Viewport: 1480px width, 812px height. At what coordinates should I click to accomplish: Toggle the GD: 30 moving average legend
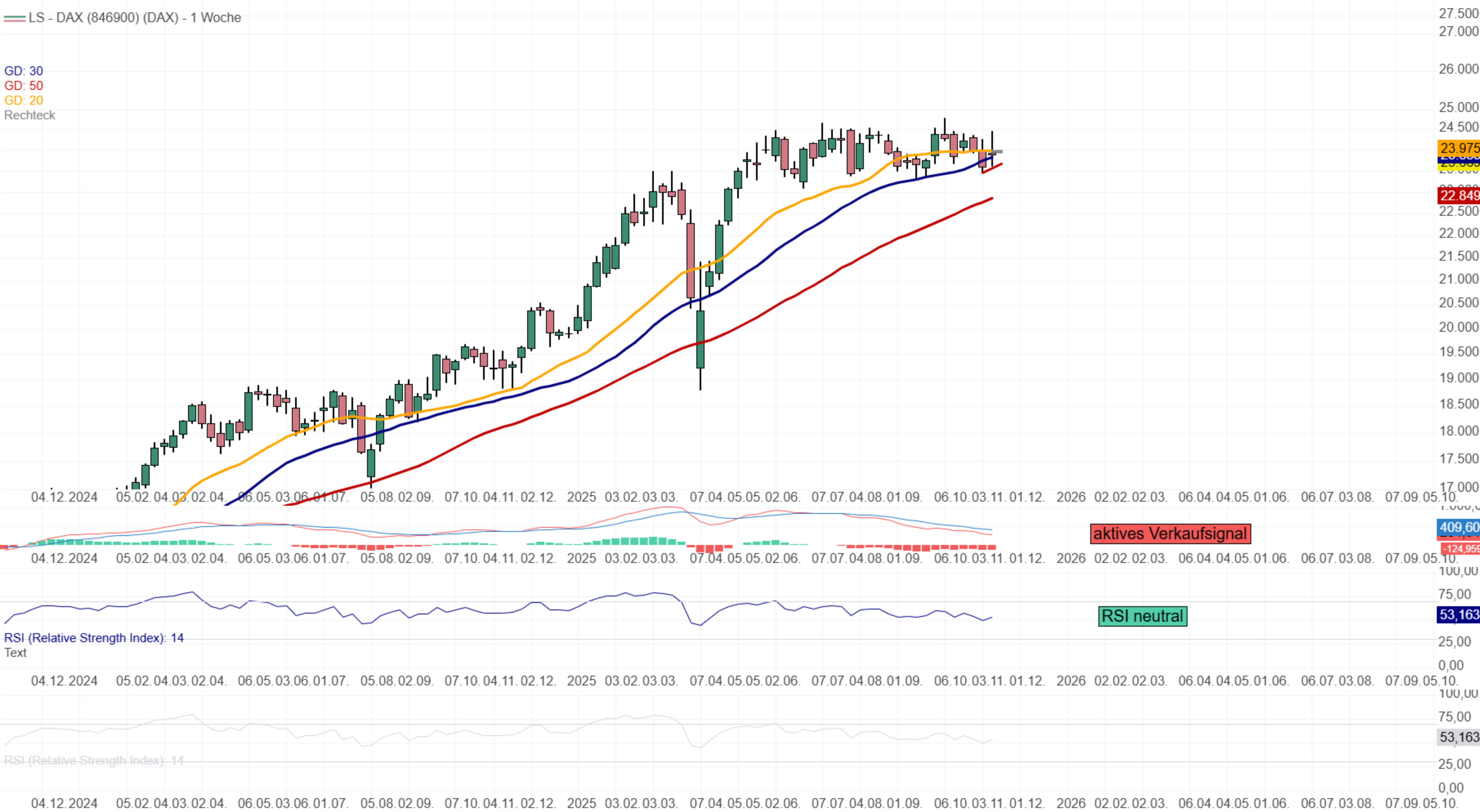(x=24, y=71)
